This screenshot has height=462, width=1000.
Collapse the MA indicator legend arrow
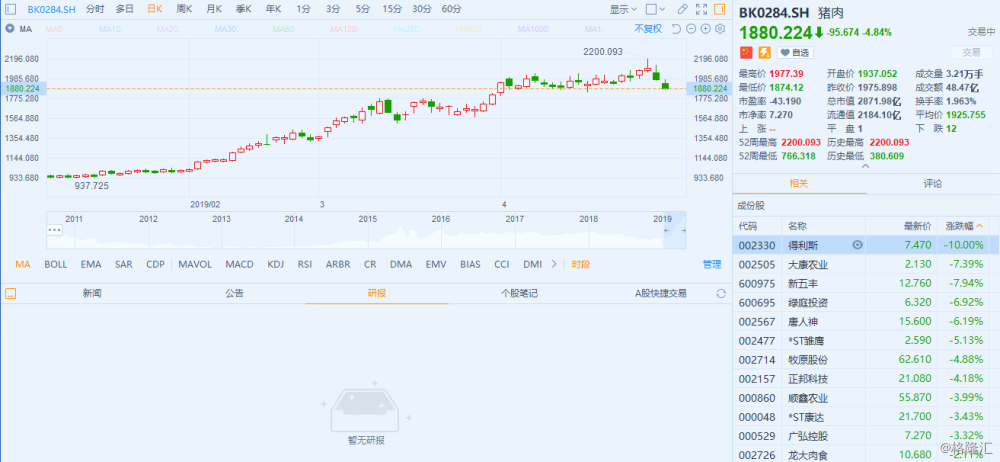click(10, 29)
